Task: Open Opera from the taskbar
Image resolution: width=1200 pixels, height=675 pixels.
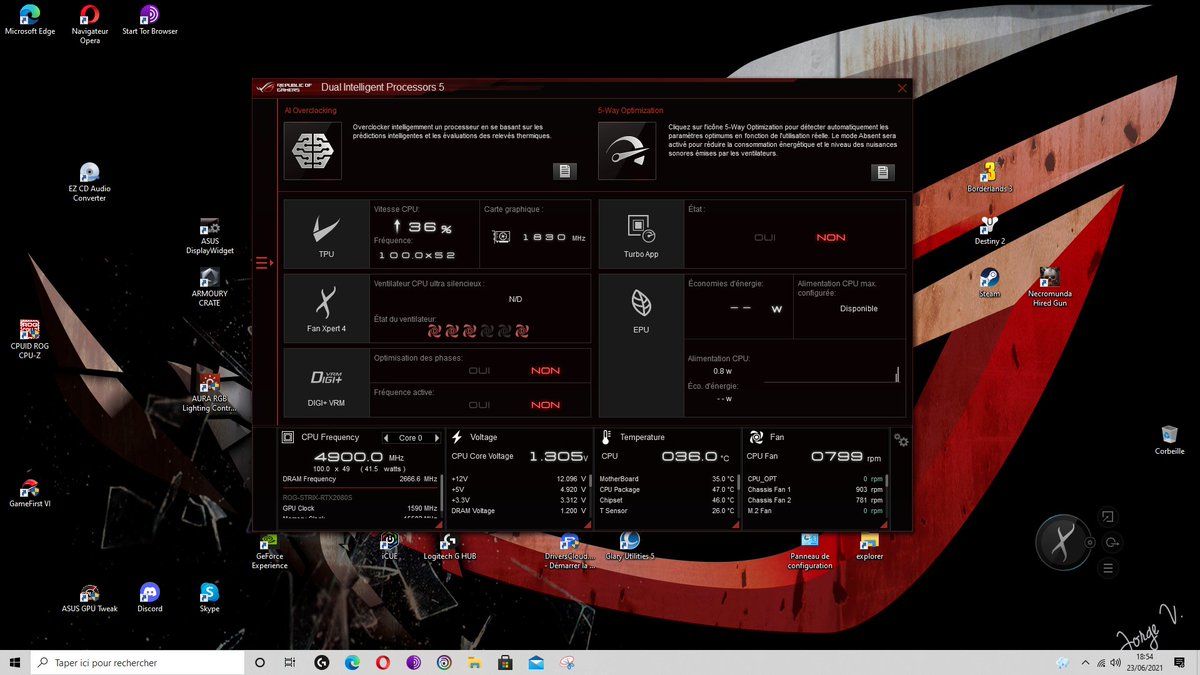Action: click(383, 662)
